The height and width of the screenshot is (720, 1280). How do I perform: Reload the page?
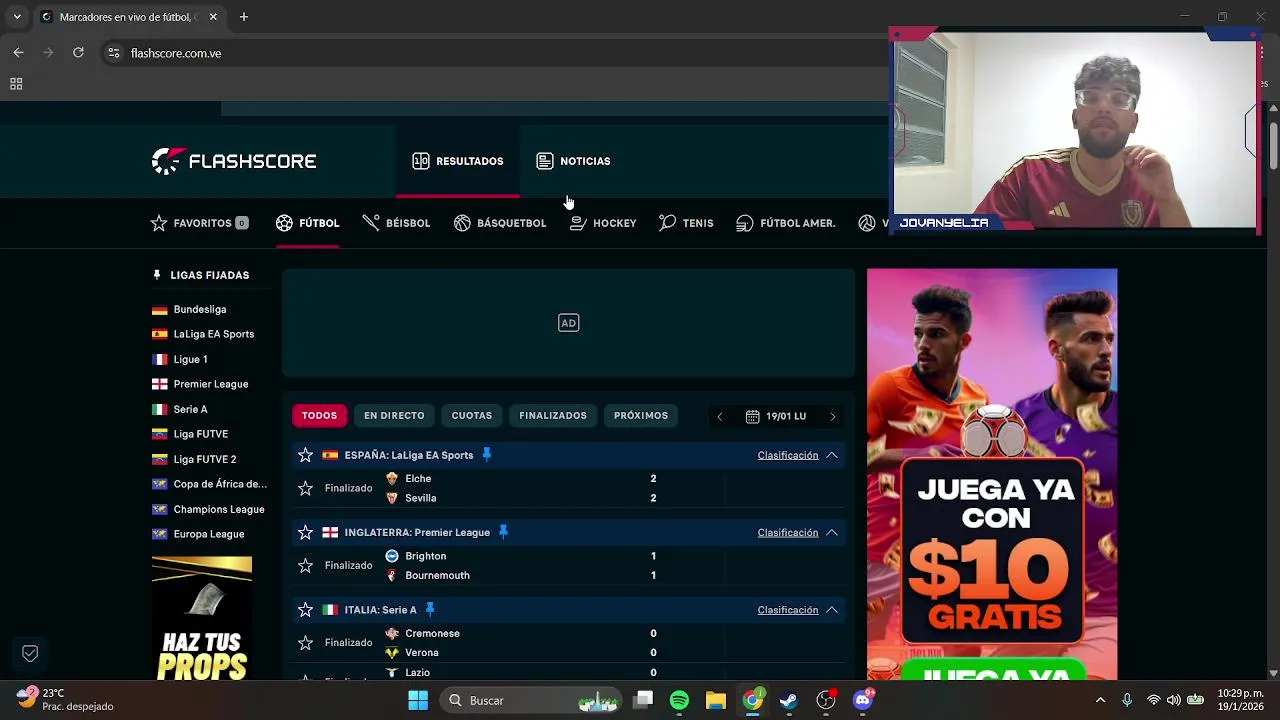pos(78,53)
